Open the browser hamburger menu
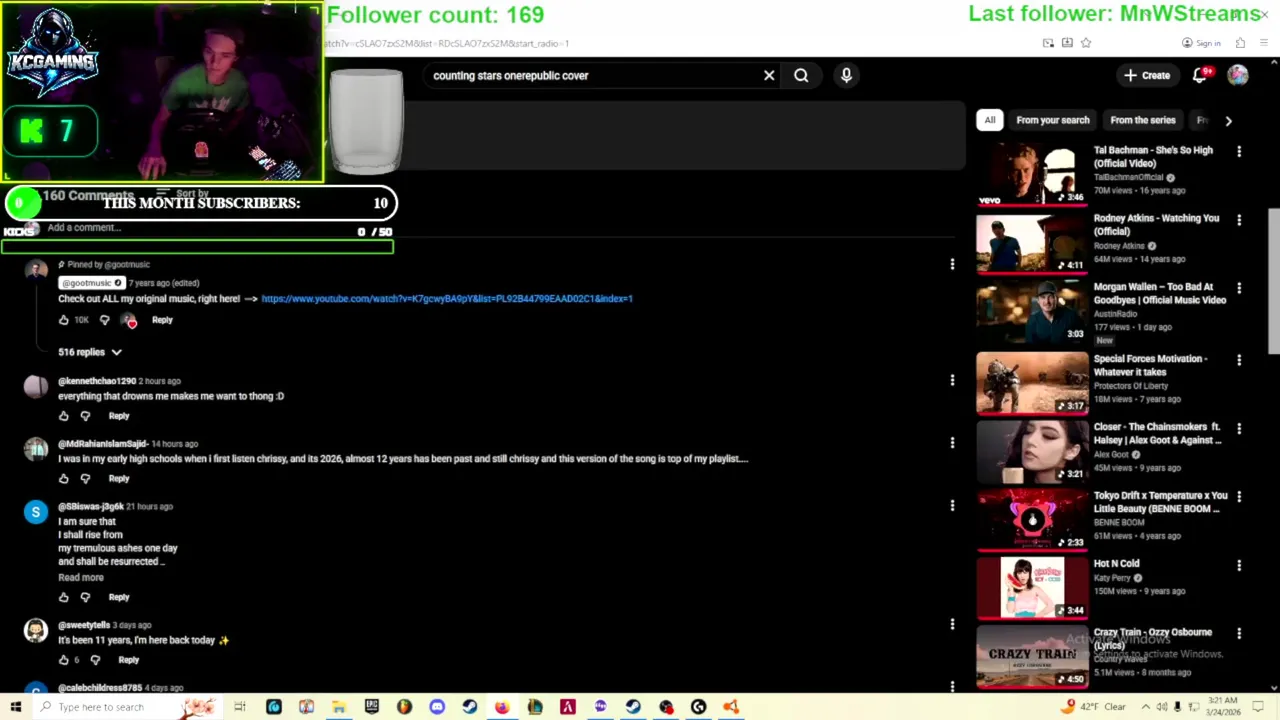Screen dimensions: 1280x720 coord(1265,43)
